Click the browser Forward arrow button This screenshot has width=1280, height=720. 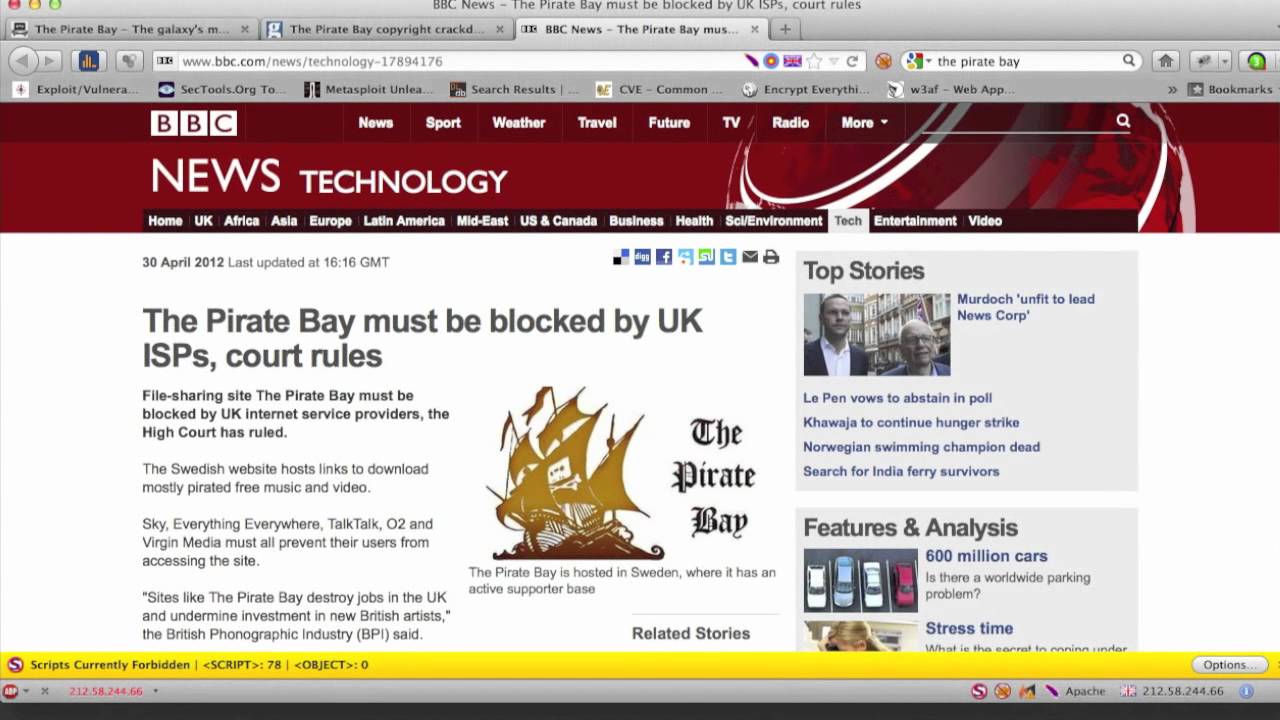coord(49,61)
